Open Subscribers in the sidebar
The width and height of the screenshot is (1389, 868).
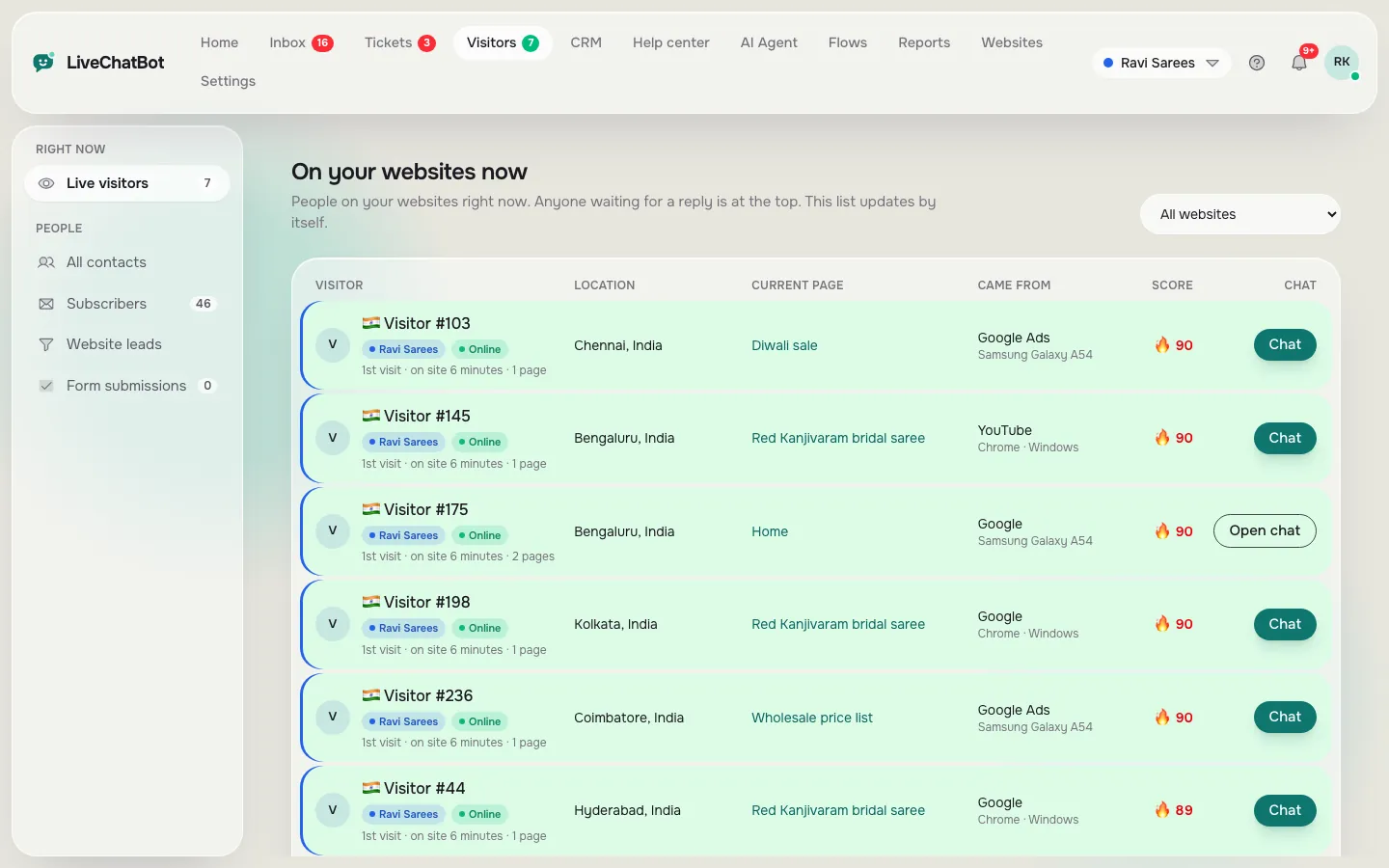pos(127,304)
